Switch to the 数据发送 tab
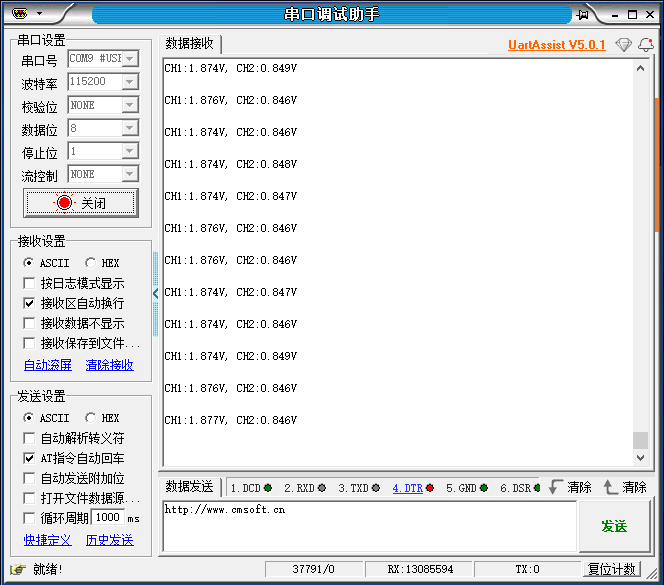 [189, 487]
